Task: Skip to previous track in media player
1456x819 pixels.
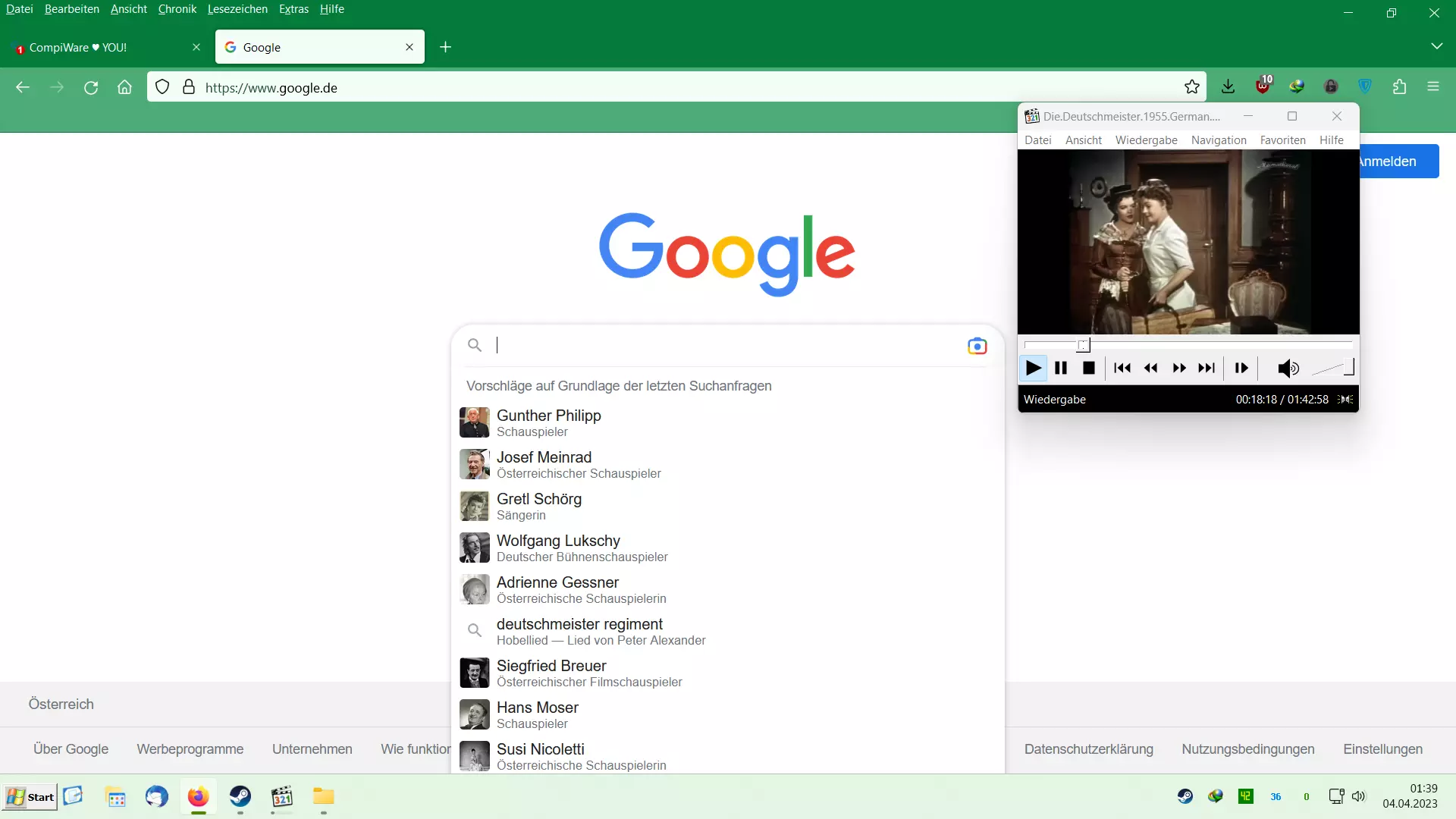Action: (x=1122, y=369)
